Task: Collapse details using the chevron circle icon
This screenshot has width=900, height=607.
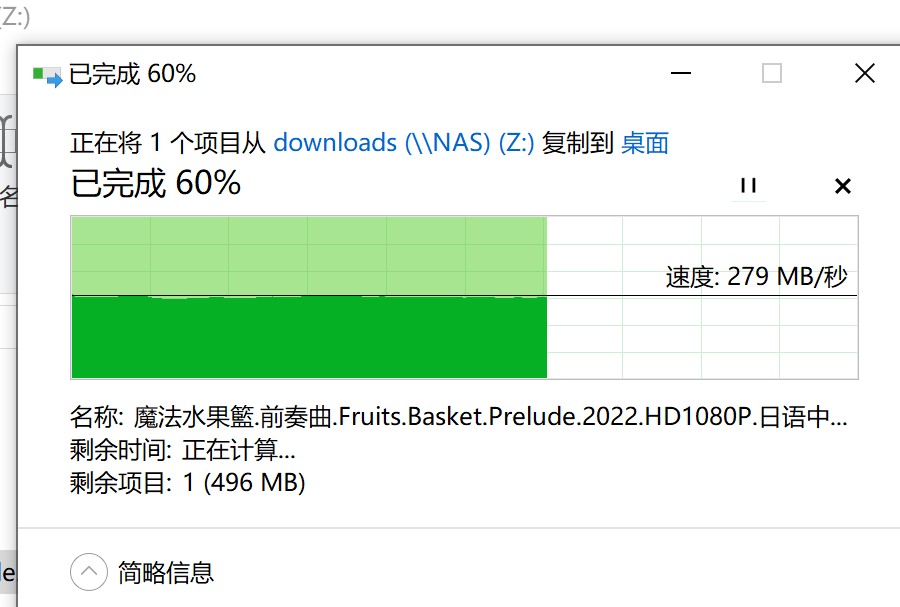Action: click(x=89, y=571)
